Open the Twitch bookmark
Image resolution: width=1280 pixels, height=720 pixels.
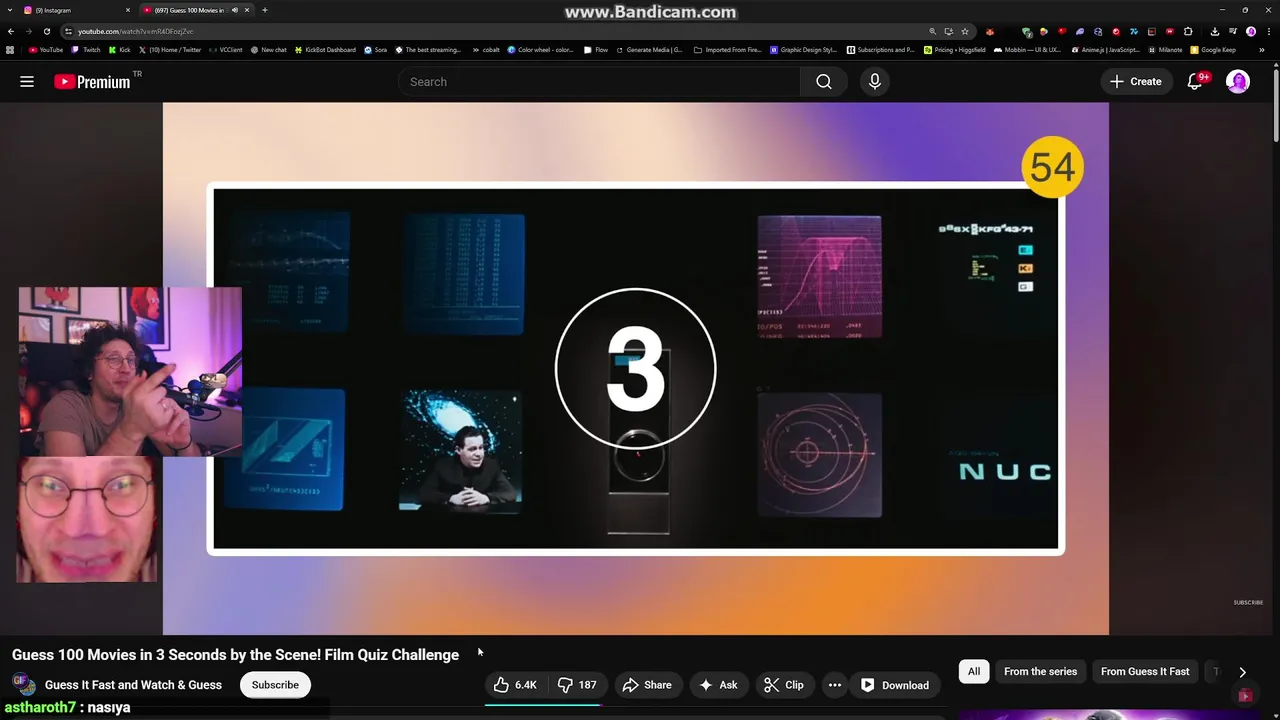(86, 50)
